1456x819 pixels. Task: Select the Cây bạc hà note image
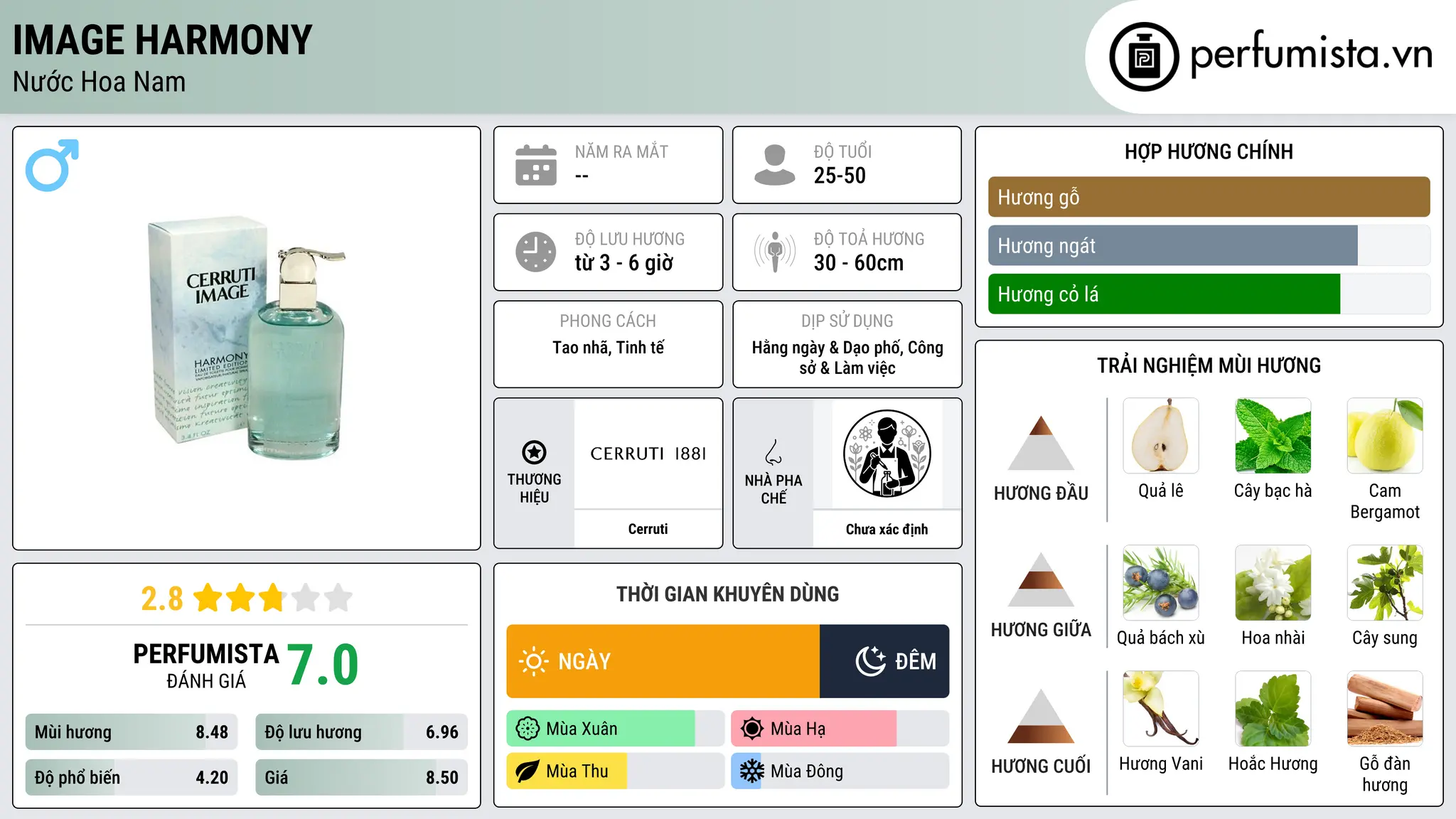1273,436
